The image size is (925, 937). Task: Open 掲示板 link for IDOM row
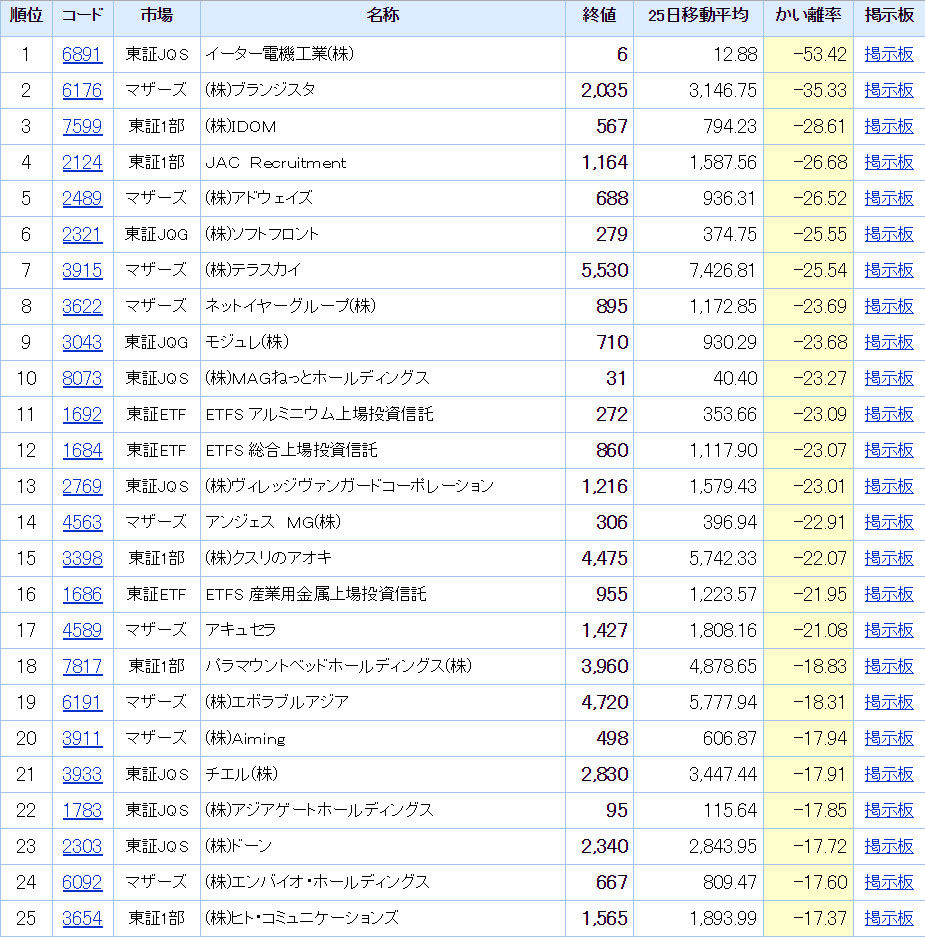tap(889, 126)
